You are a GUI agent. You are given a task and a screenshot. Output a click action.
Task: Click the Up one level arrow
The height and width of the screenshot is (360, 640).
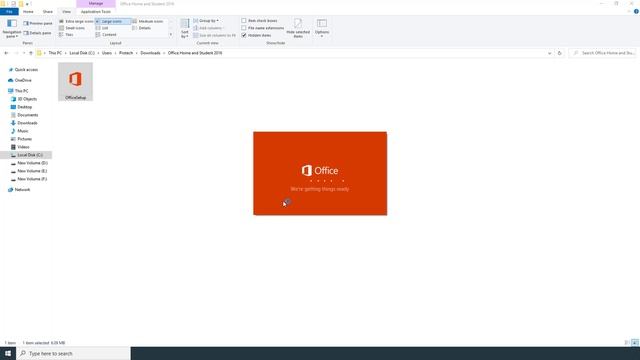coord(31,53)
